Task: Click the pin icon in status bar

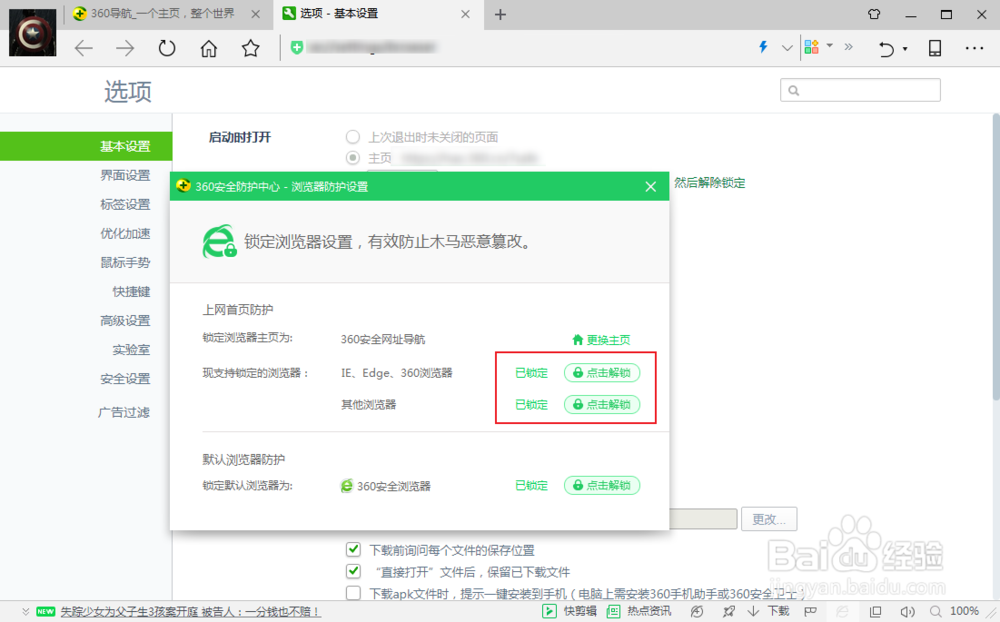Action: (x=728, y=612)
